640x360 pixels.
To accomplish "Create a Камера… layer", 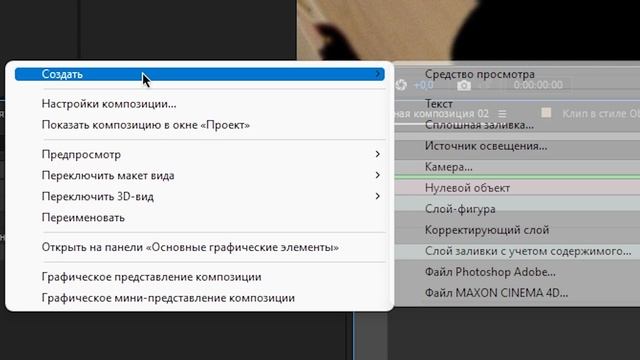I will tap(449, 167).
